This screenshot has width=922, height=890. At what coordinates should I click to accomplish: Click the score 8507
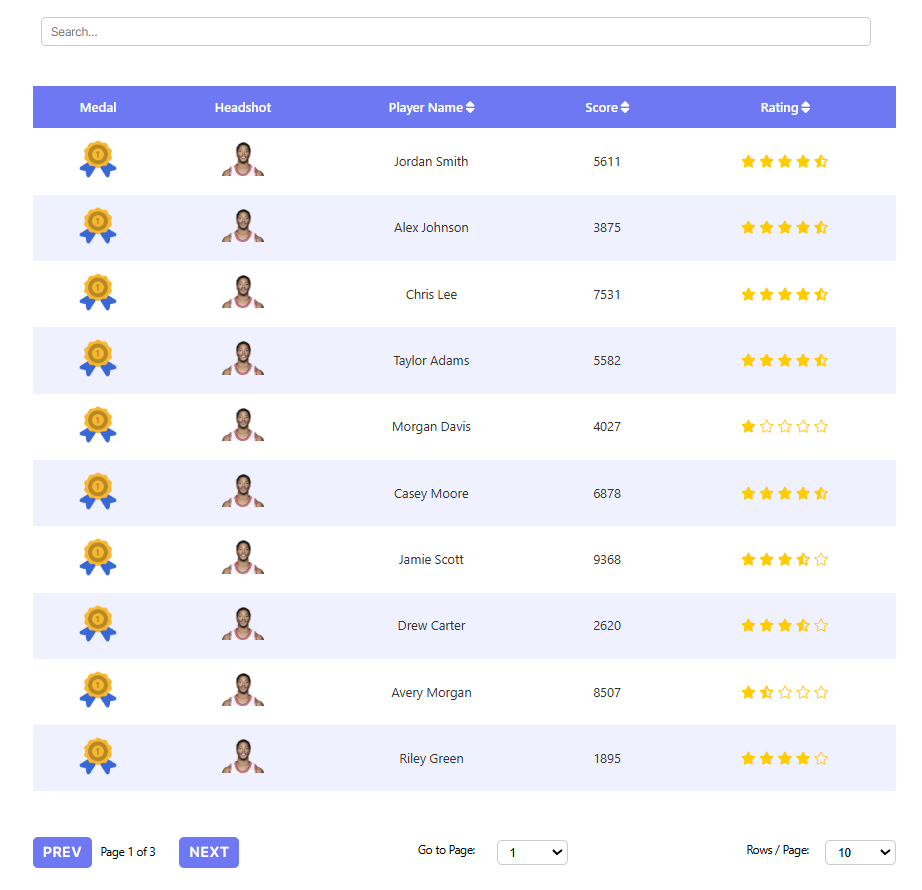pos(607,692)
